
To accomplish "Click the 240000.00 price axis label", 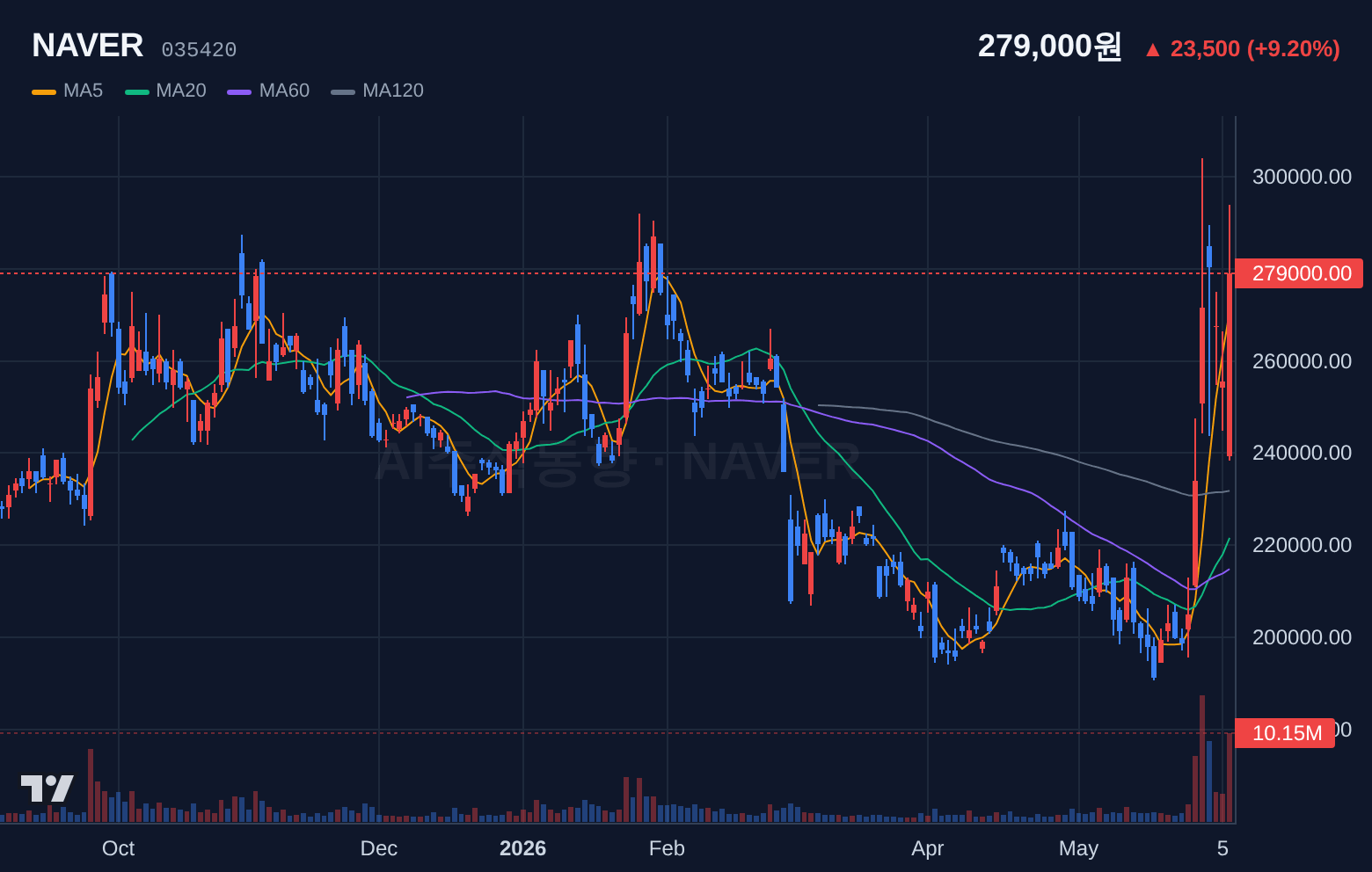I will pyautogui.click(x=1302, y=453).
